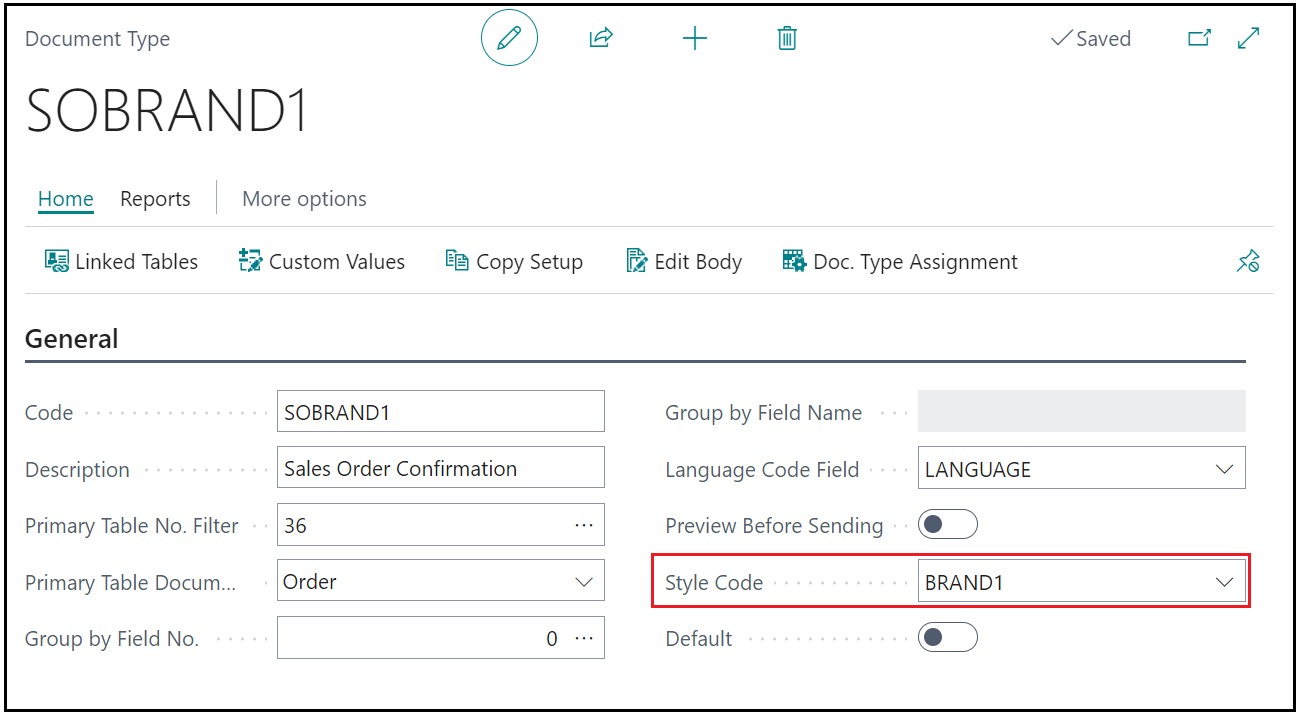Select the Home tab

(x=66, y=199)
